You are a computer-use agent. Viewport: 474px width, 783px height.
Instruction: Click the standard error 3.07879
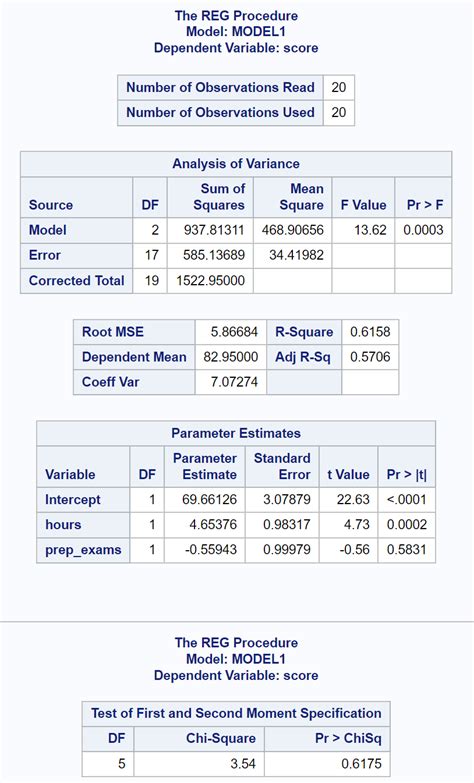point(287,499)
